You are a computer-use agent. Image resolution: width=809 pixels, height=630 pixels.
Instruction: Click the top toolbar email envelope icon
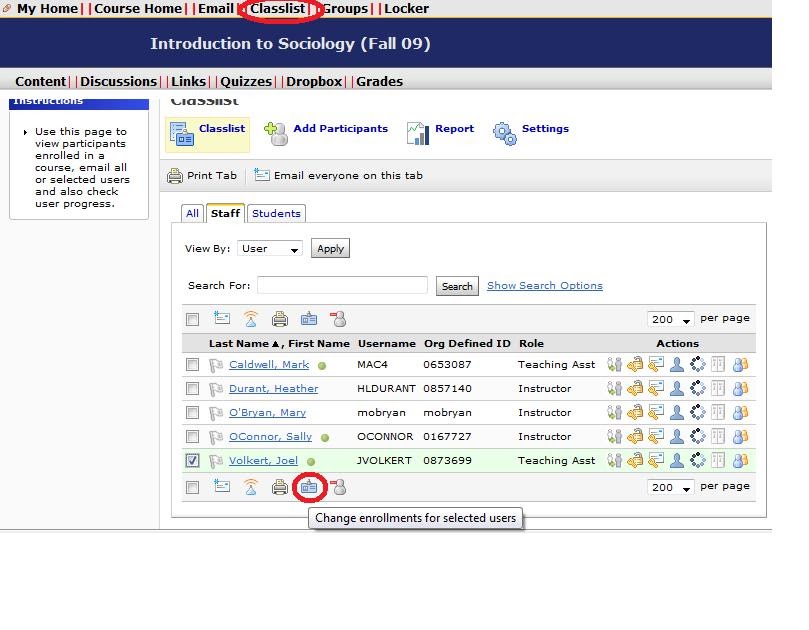click(222, 318)
